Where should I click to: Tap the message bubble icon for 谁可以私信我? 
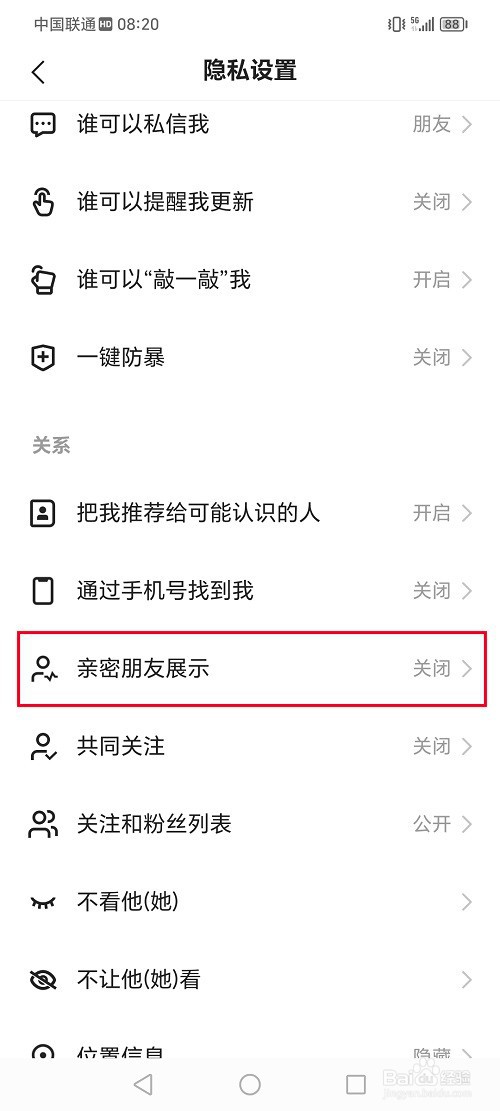click(43, 125)
